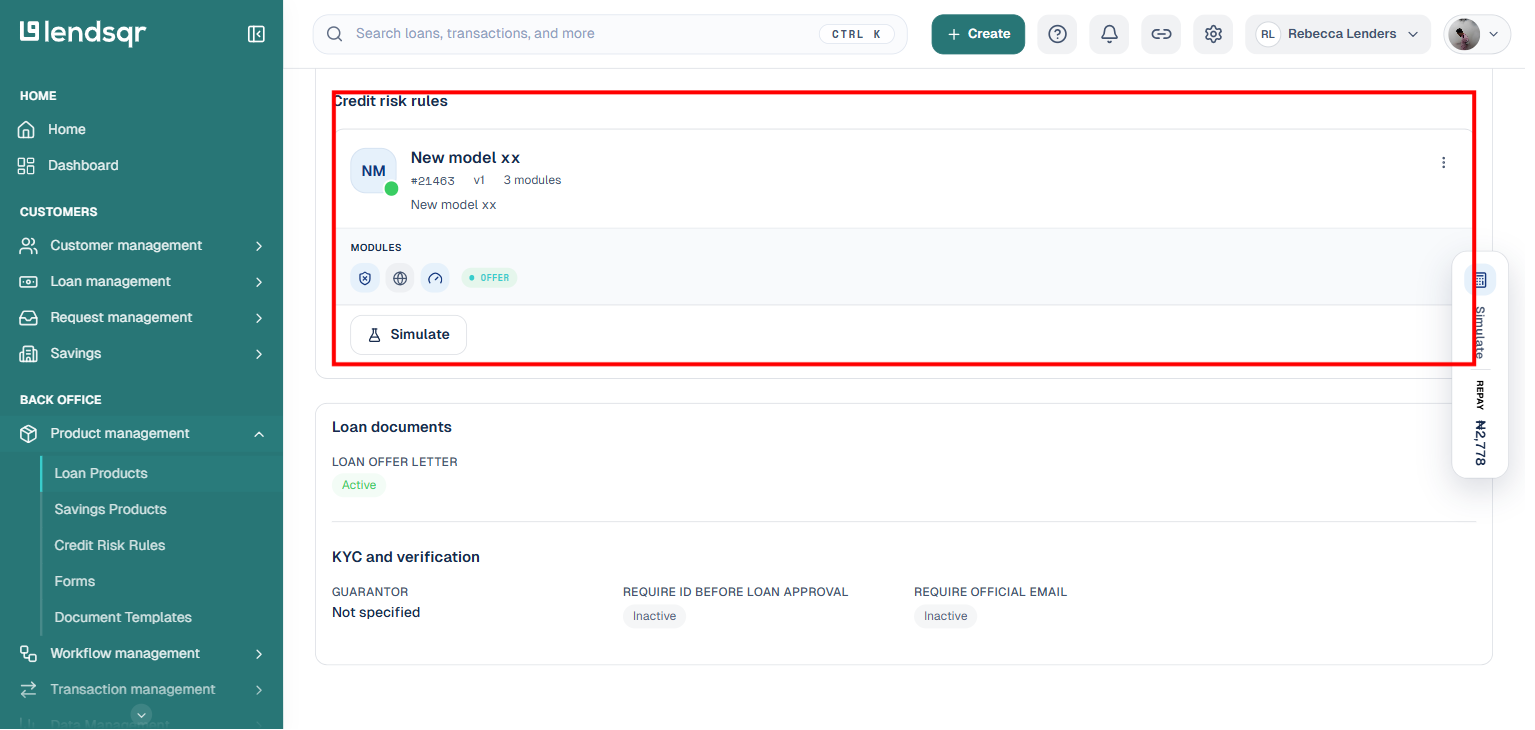Click the Simulate button under modules

[x=408, y=335]
